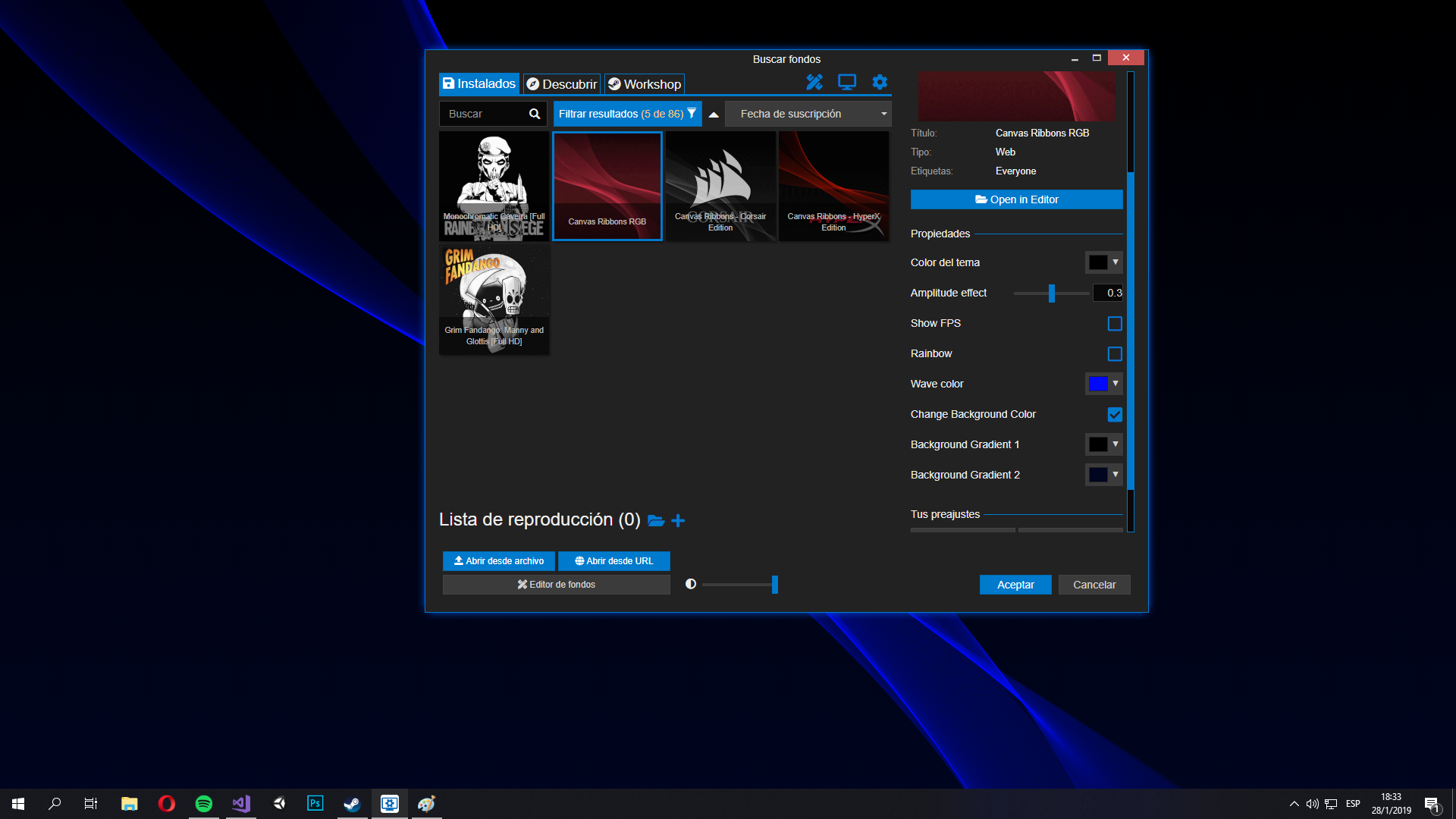Open settings gear icon in toolbar
This screenshot has height=819, width=1456.
tap(879, 82)
